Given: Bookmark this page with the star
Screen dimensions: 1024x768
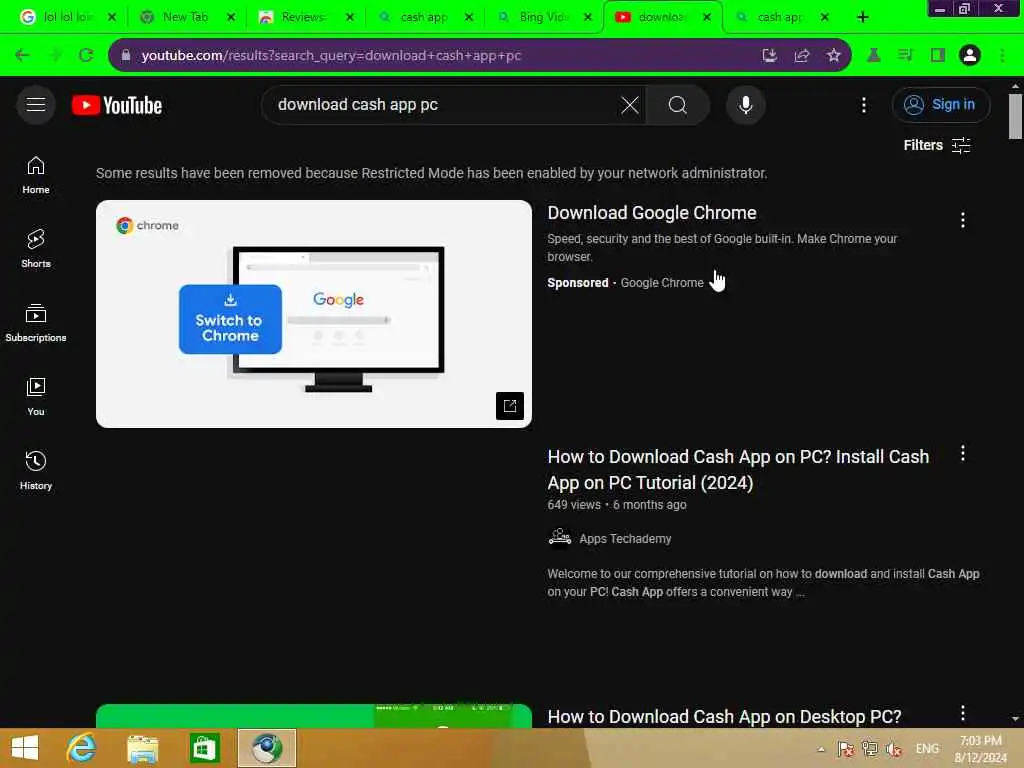Looking at the screenshot, I should tap(833, 56).
